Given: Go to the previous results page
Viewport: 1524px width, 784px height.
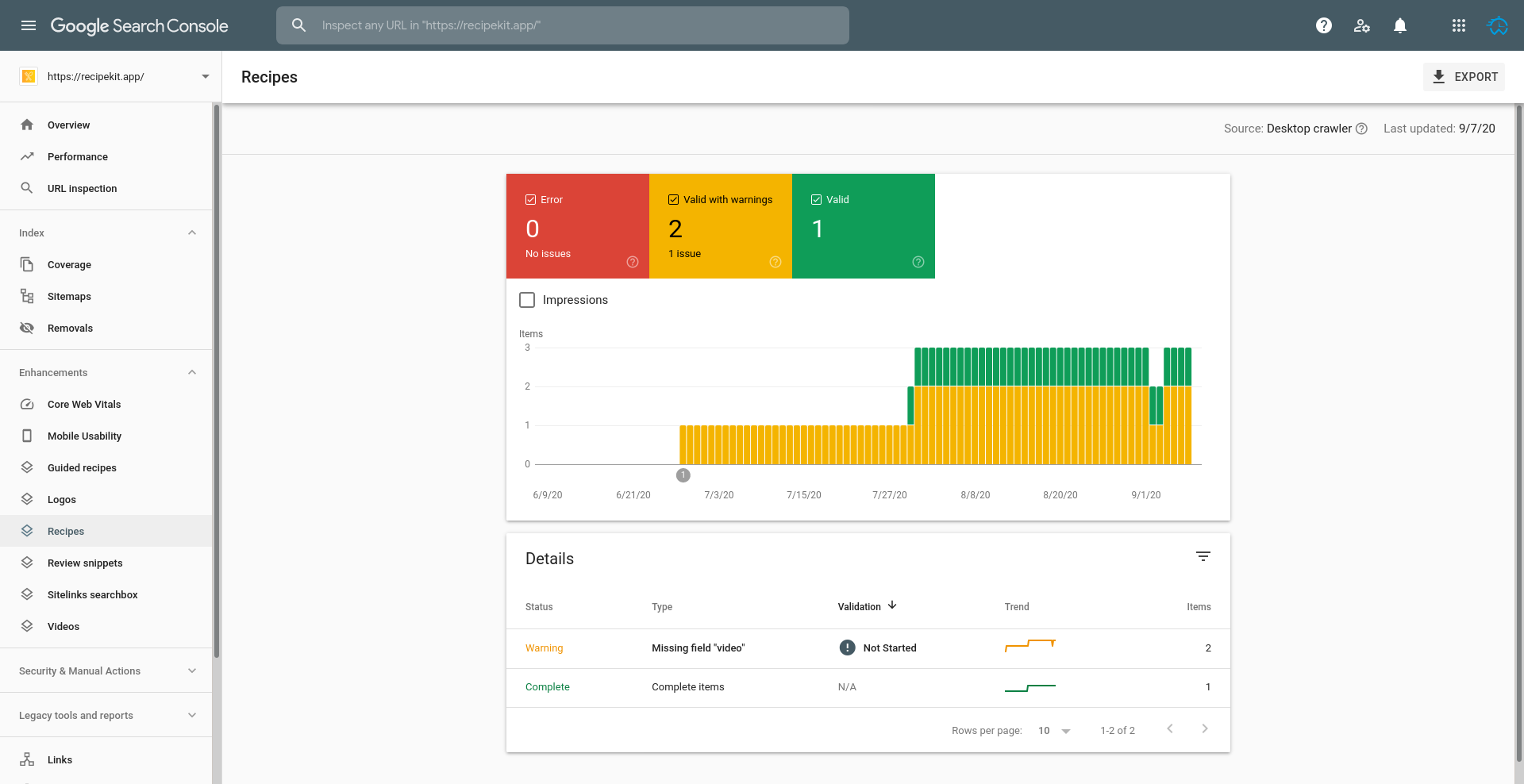Looking at the screenshot, I should [1170, 728].
